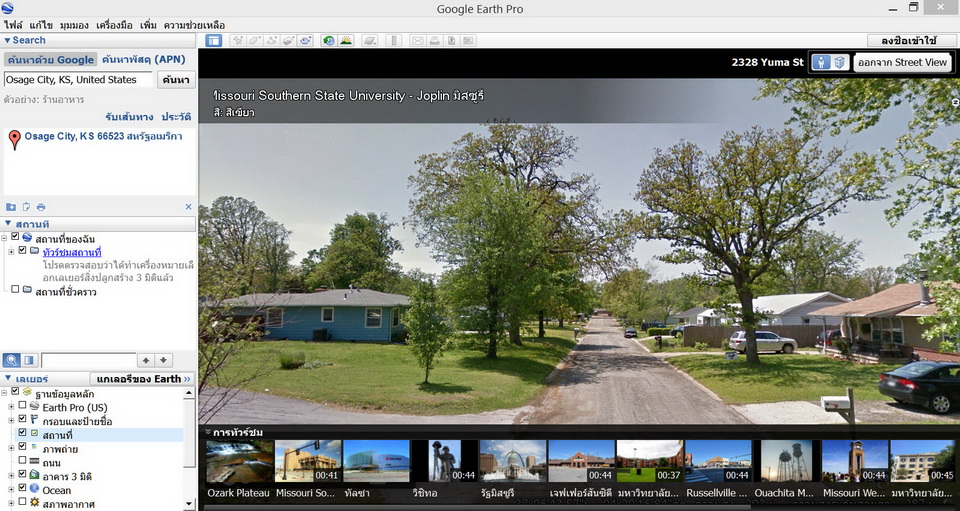Uncheck สถานที่ของฉัน checkbox
Image resolution: width=960 pixels, height=511 pixels.
click(15, 237)
